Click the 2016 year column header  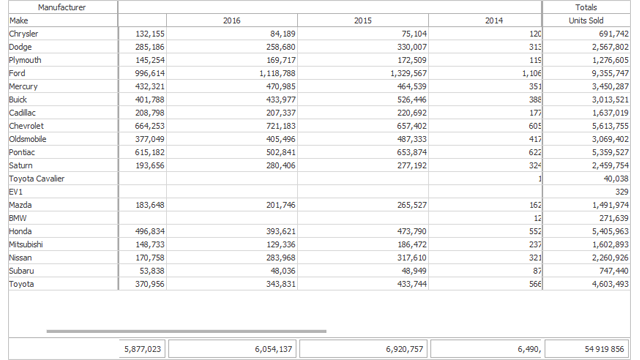click(232, 20)
